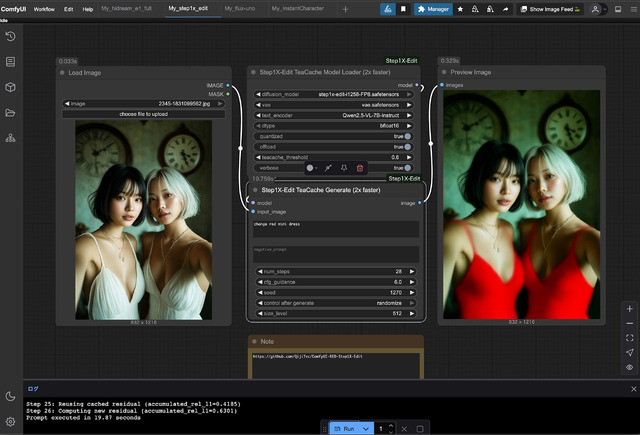Screen dimensions: 640x435
Task: Expand user profile dropdown chevron
Action: click(605, 9)
